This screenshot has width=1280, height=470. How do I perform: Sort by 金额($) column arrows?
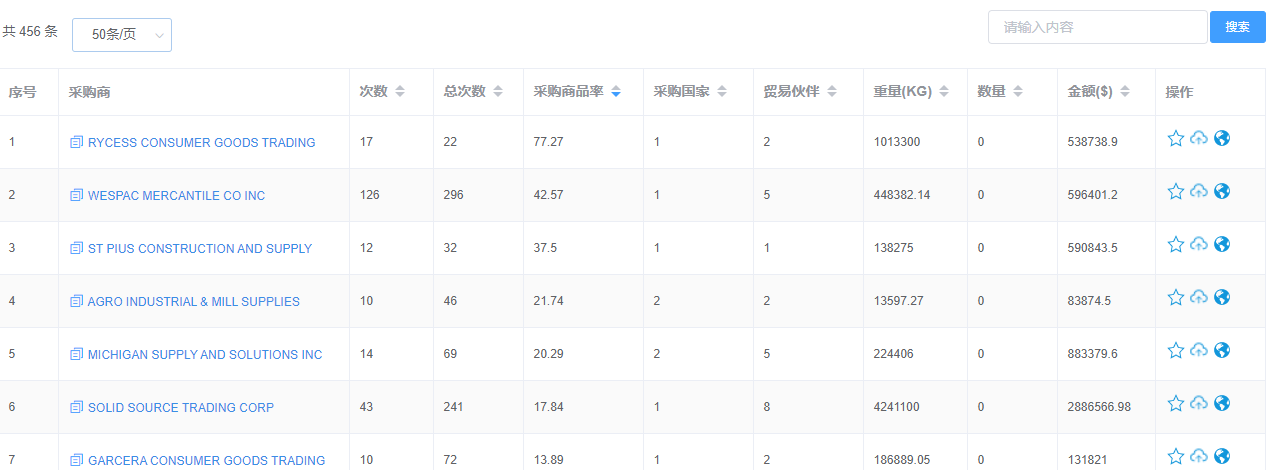pyautogui.click(x=1125, y=92)
